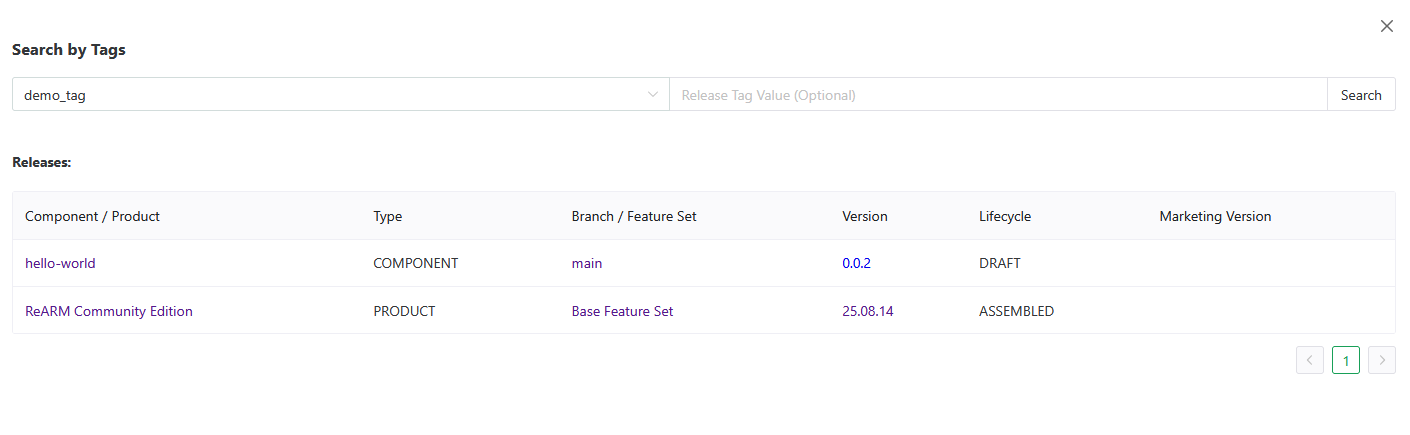Open the main branch link
Image resolution: width=1410 pixels, height=435 pixels.
587,263
